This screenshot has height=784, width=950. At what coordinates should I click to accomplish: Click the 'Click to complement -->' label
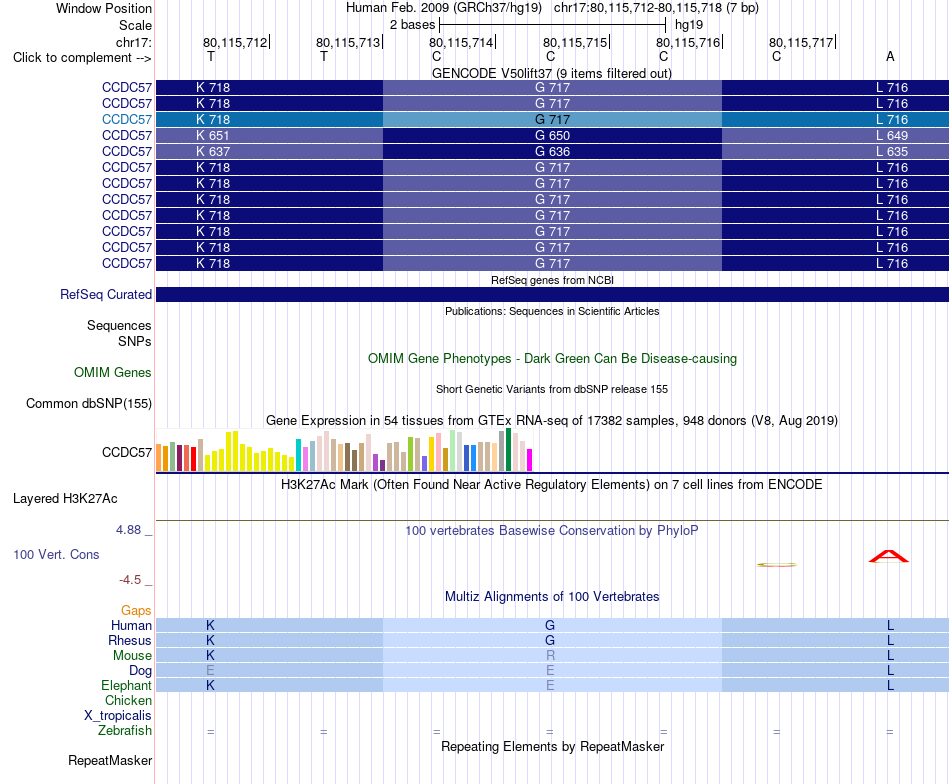click(82, 58)
